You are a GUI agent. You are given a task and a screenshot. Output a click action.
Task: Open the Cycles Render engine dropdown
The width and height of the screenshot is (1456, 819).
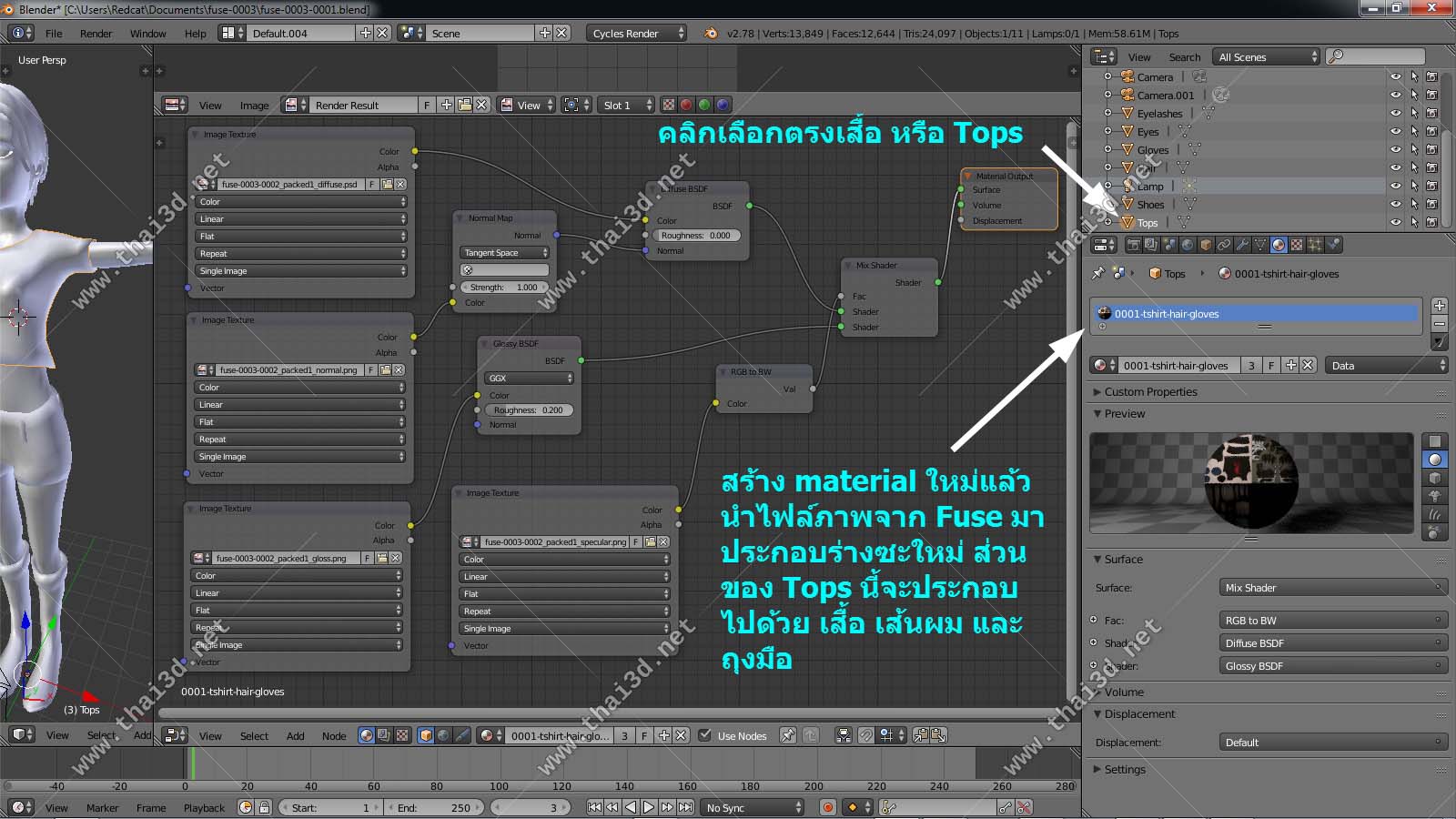pyautogui.click(x=637, y=33)
